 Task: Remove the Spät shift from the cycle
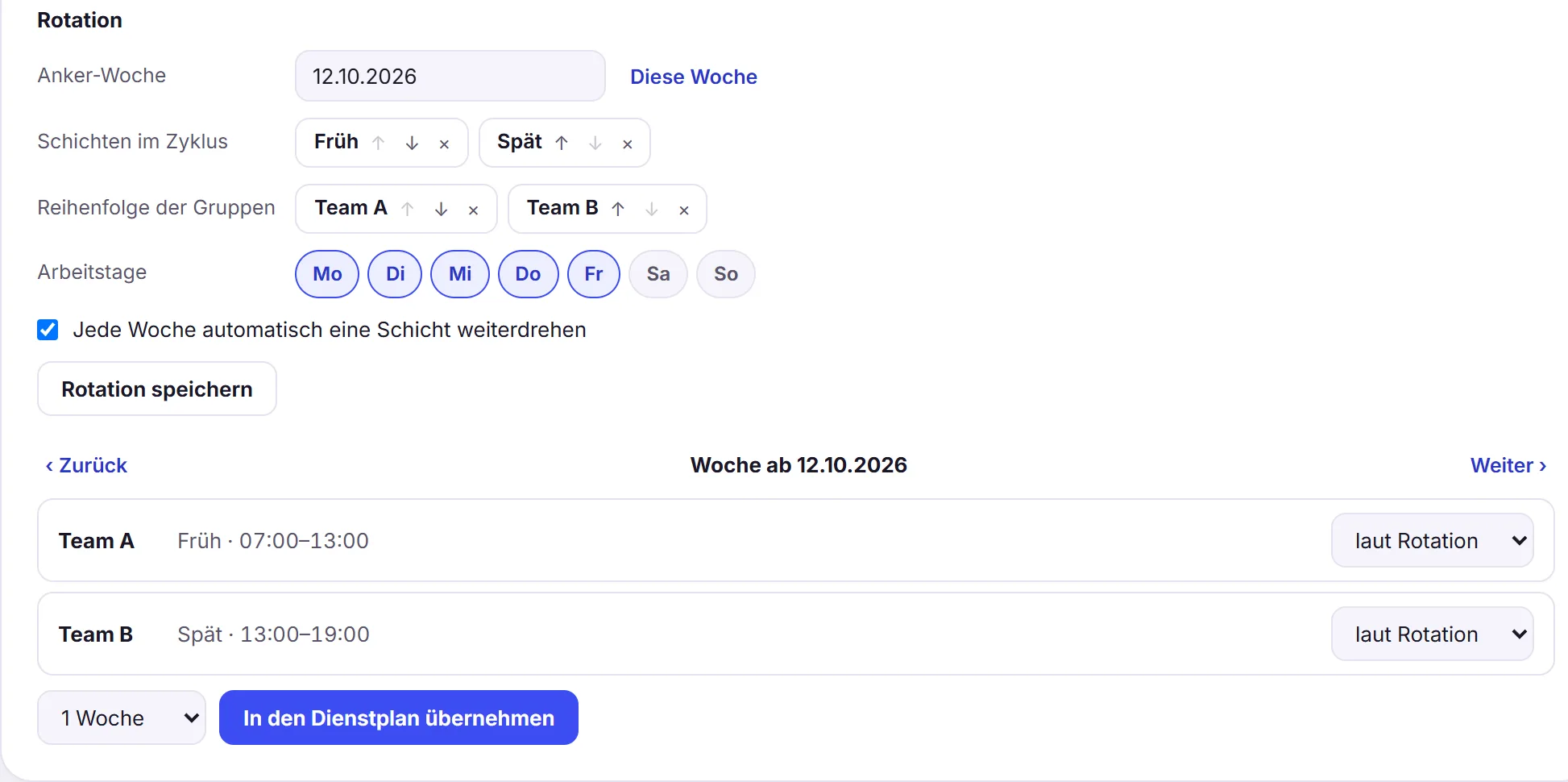[x=628, y=144]
